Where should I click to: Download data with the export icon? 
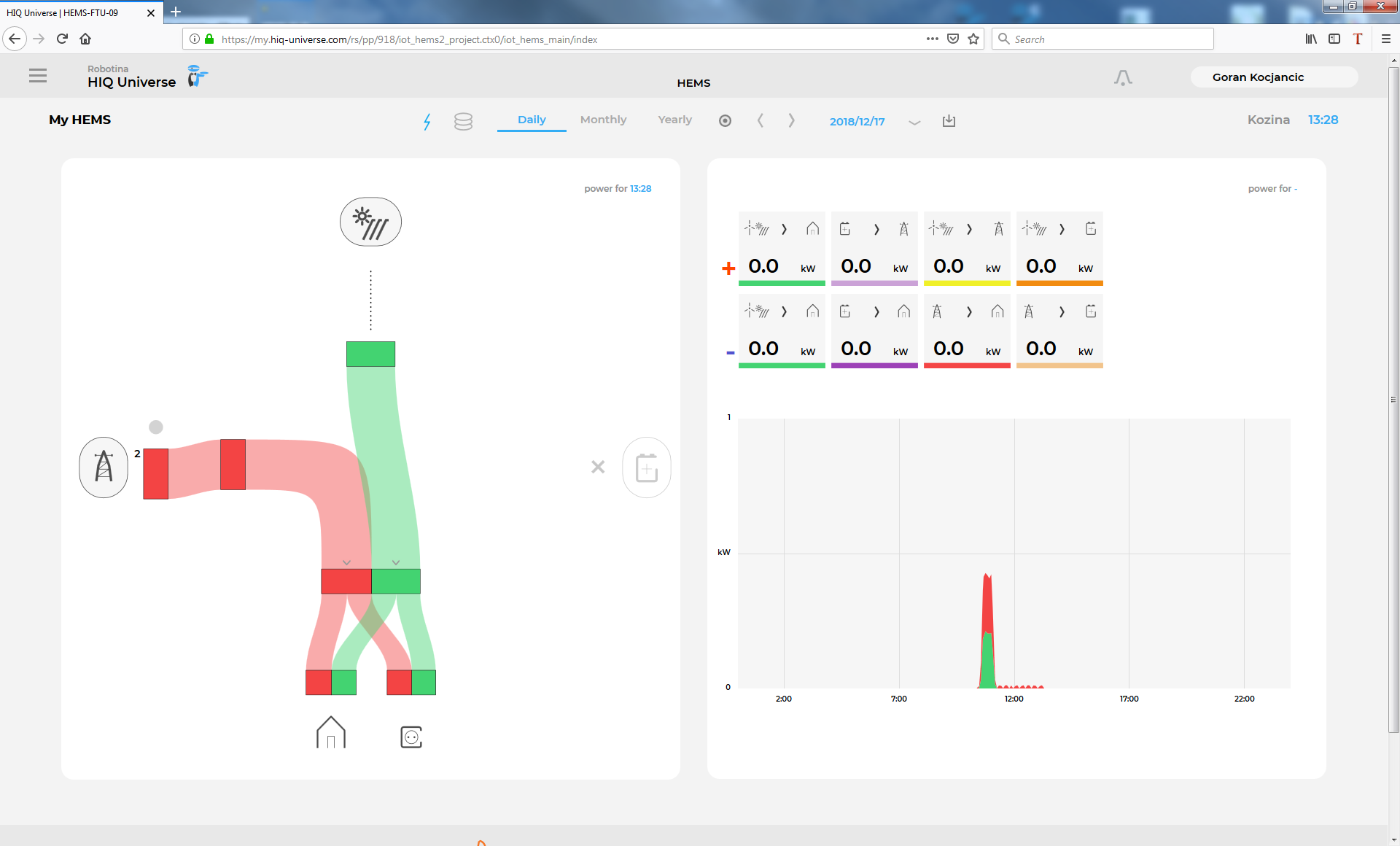coord(949,120)
